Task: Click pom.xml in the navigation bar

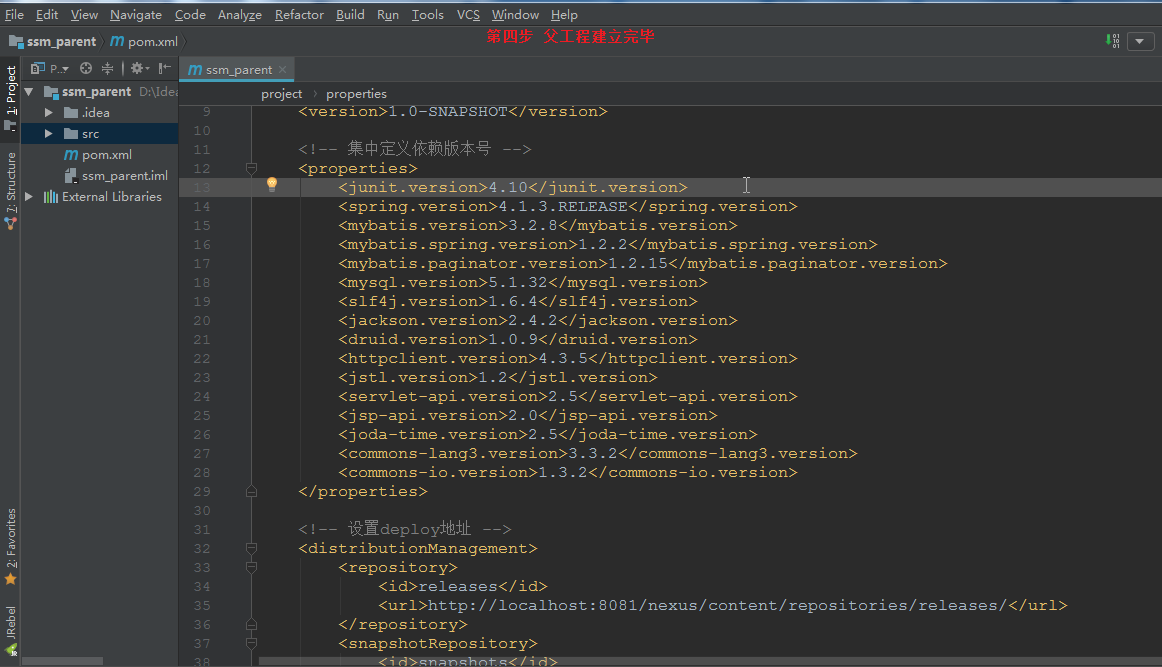Action: (x=145, y=42)
